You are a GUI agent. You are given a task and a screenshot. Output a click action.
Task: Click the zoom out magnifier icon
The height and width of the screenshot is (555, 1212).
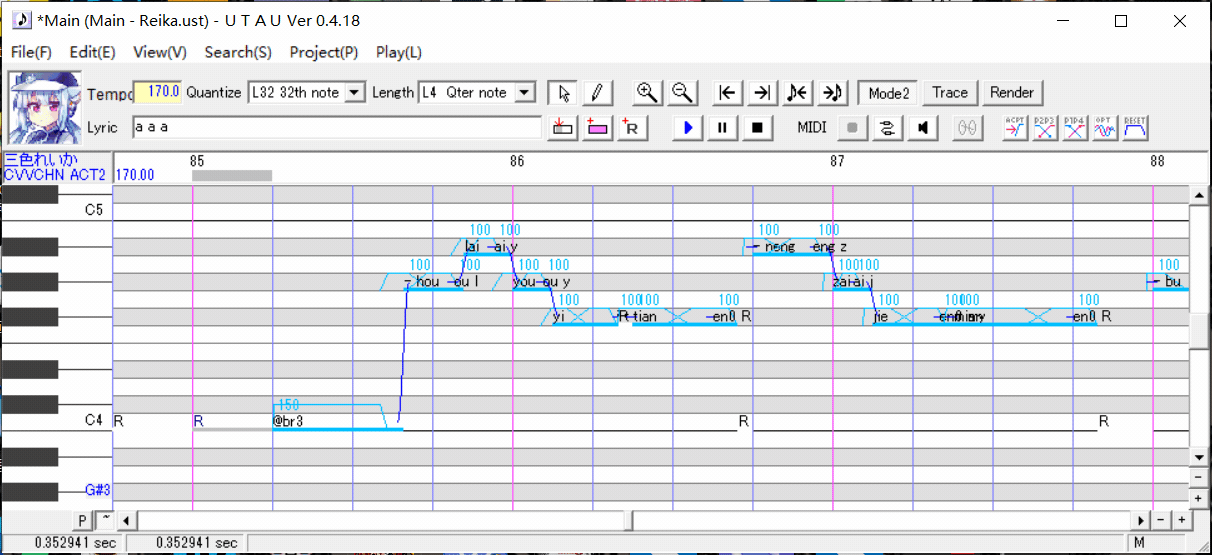pyautogui.click(x=683, y=93)
